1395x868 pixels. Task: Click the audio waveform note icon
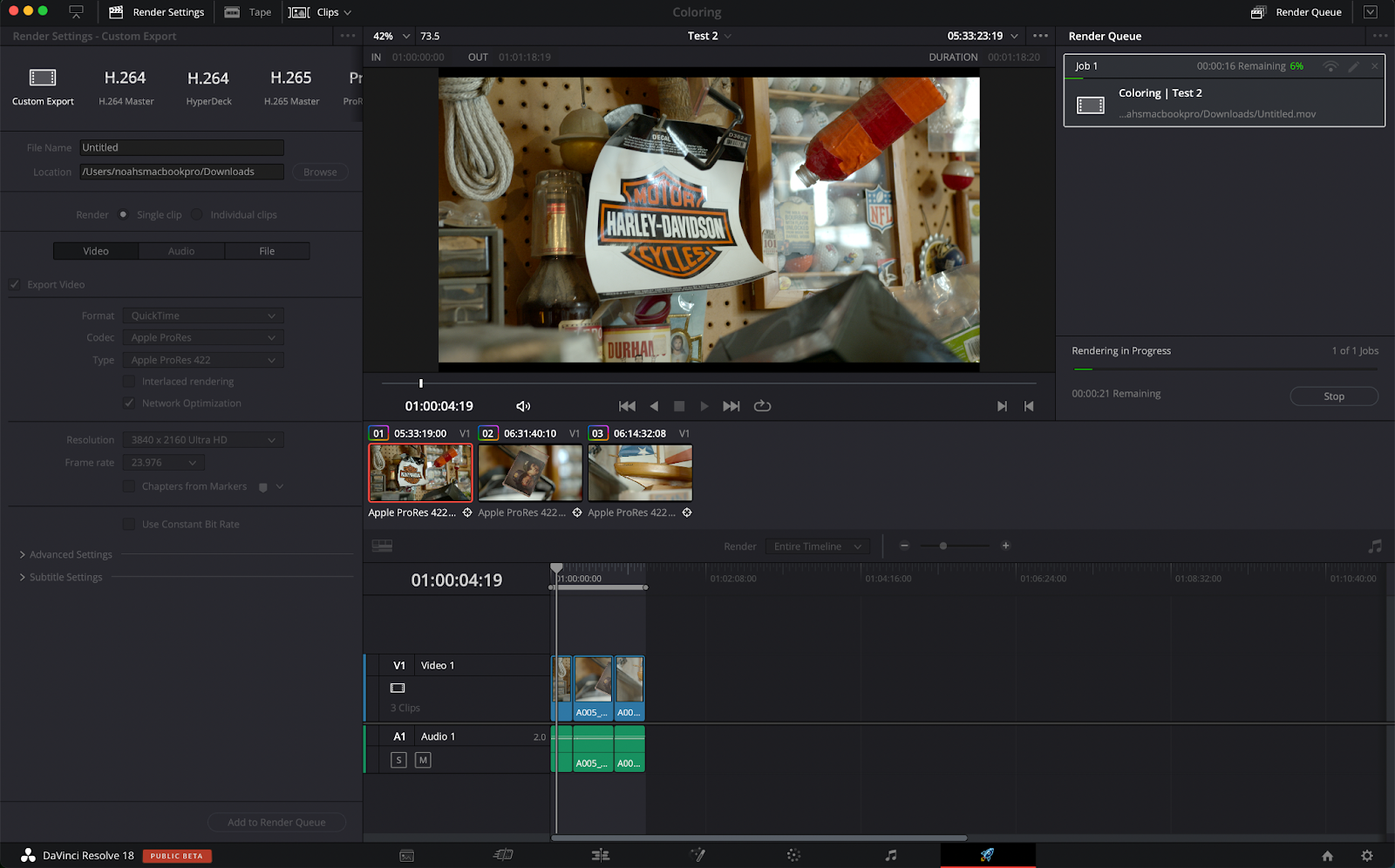pos(1375,546)
